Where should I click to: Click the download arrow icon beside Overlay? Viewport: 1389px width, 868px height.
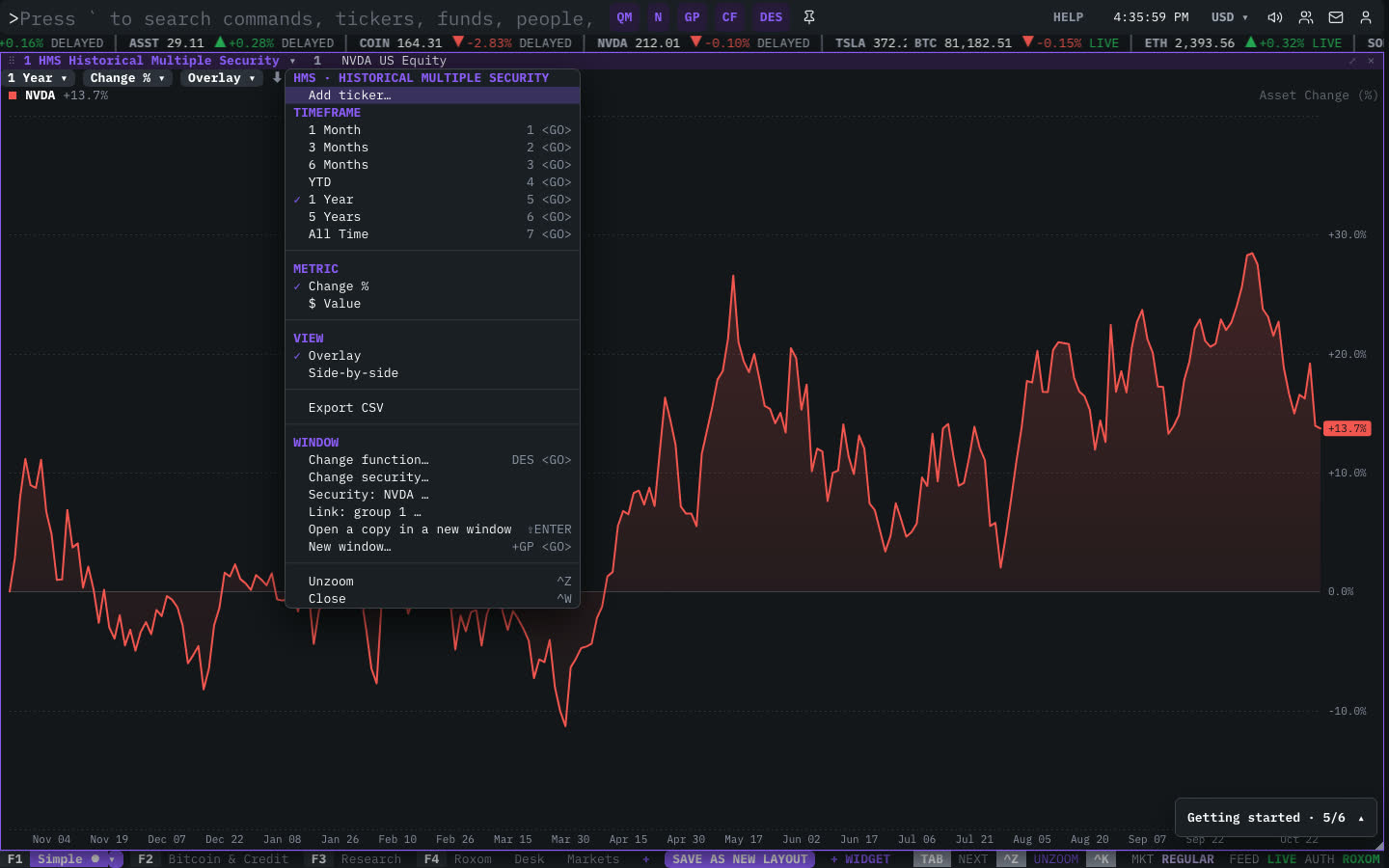tap(277, 78)
